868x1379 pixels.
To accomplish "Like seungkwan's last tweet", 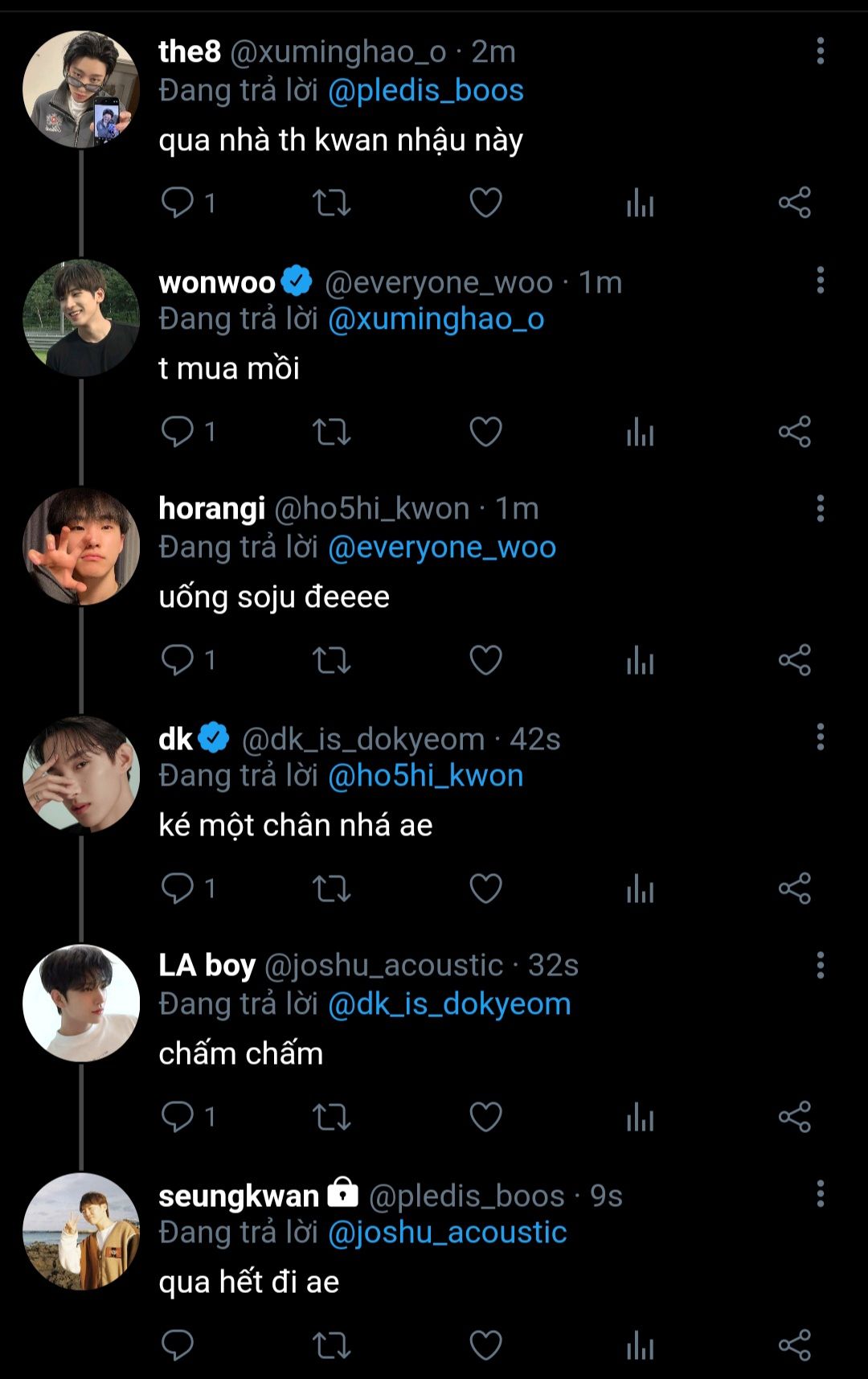I will pyautogui.click(x=485, y=1345).
